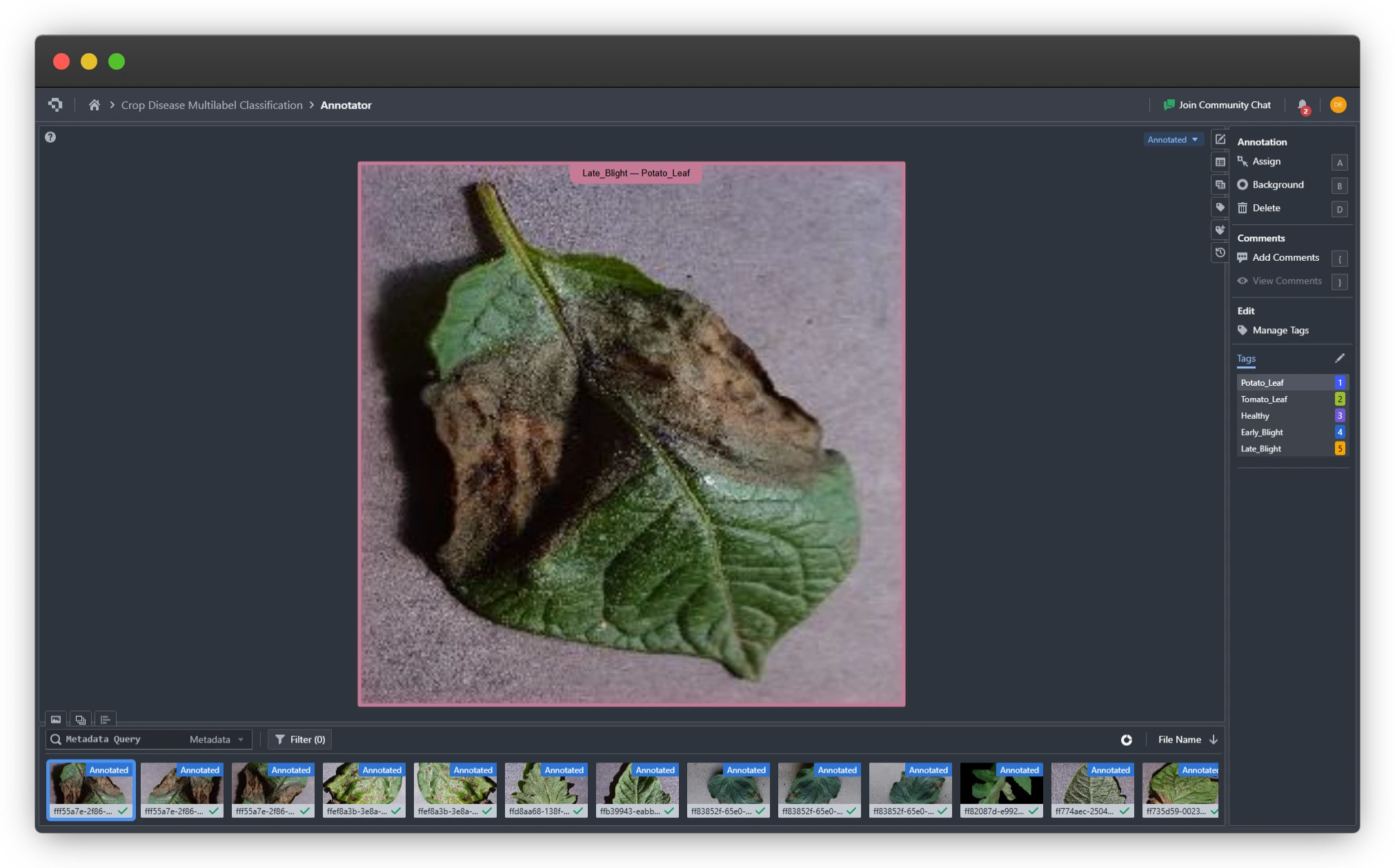
Task: Toggle the Background annotation option
Action: (1277, 185)
